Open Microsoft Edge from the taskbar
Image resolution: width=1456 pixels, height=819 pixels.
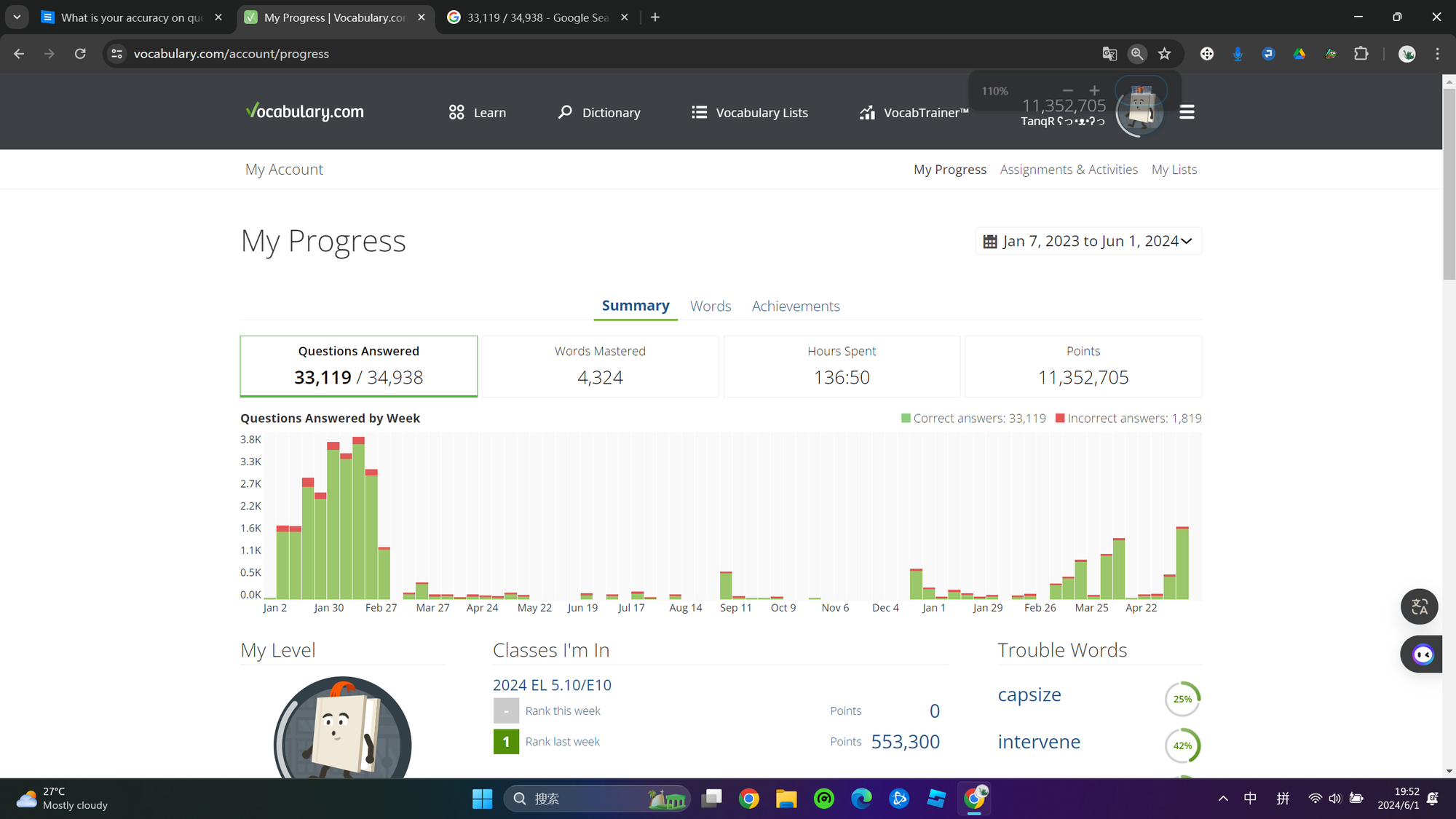861,799
